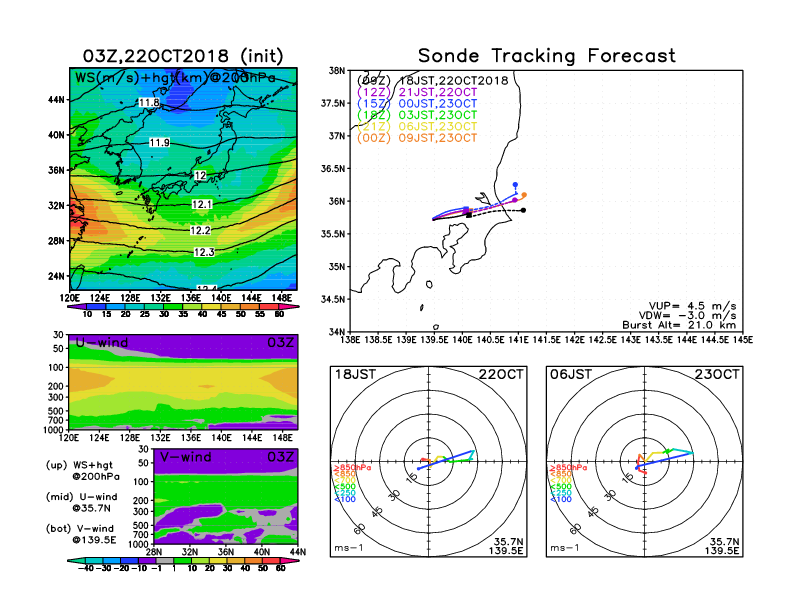Click the "(up) WS+hgt @200hPa" caption
The height and width of the screenshot is (612, 792).
click(83, 471)
